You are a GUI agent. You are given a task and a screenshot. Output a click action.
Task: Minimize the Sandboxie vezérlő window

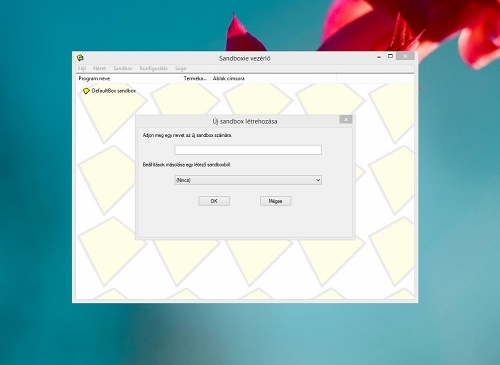[379, 57]
